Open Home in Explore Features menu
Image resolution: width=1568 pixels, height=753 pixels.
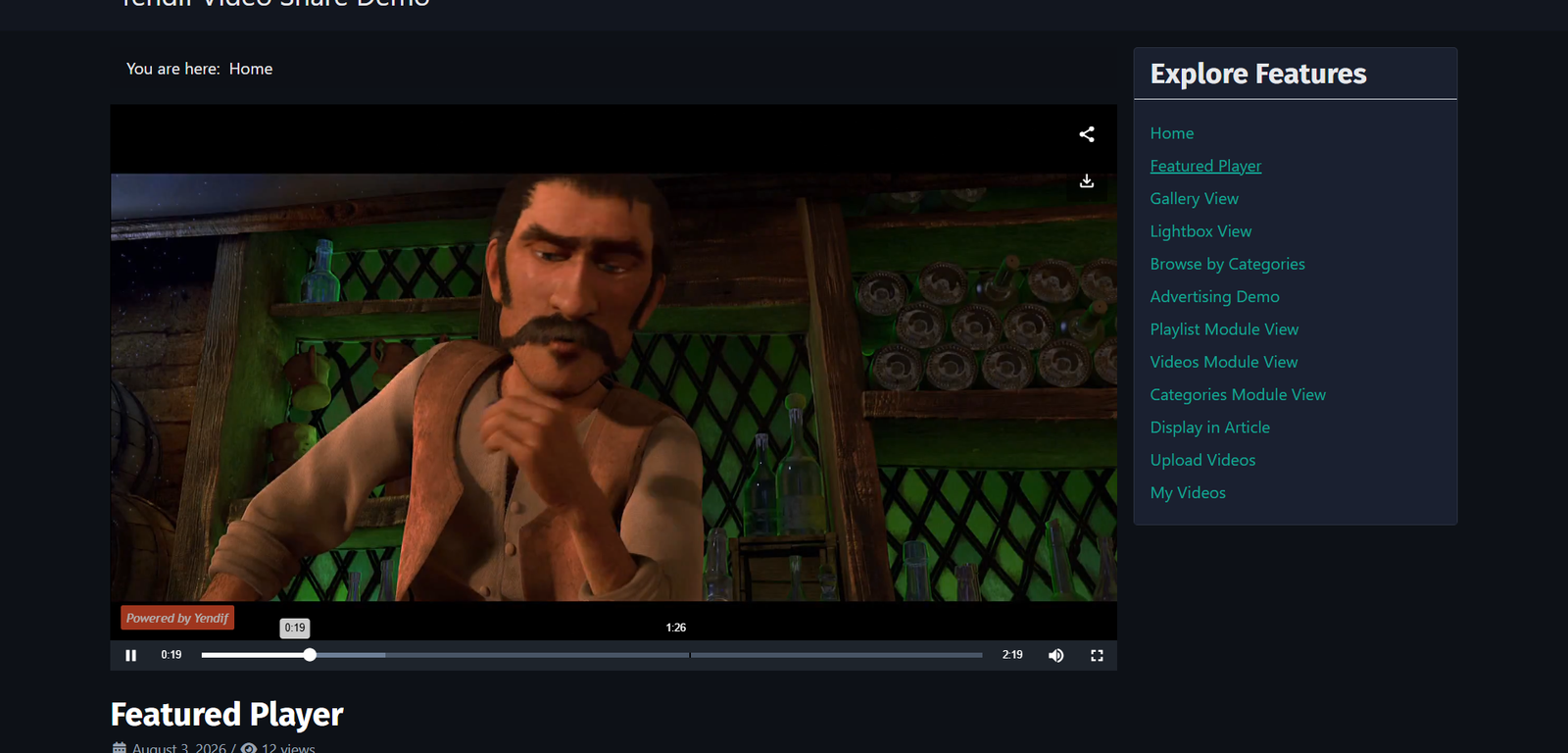point(1172,133)
